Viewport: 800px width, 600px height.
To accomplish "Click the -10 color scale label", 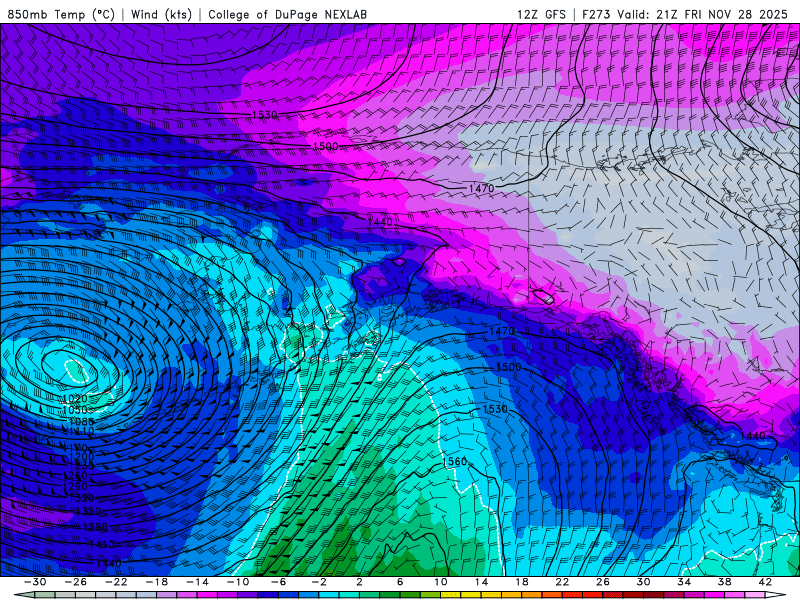I will (x=238, y=582).
